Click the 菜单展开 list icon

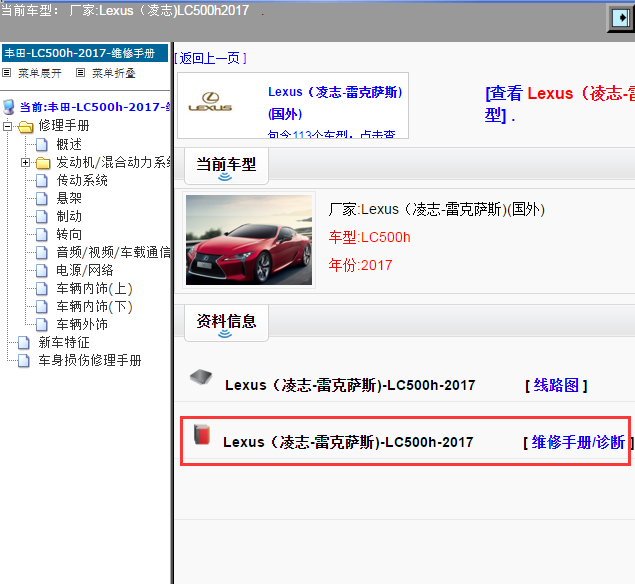[x=6, y=73]
